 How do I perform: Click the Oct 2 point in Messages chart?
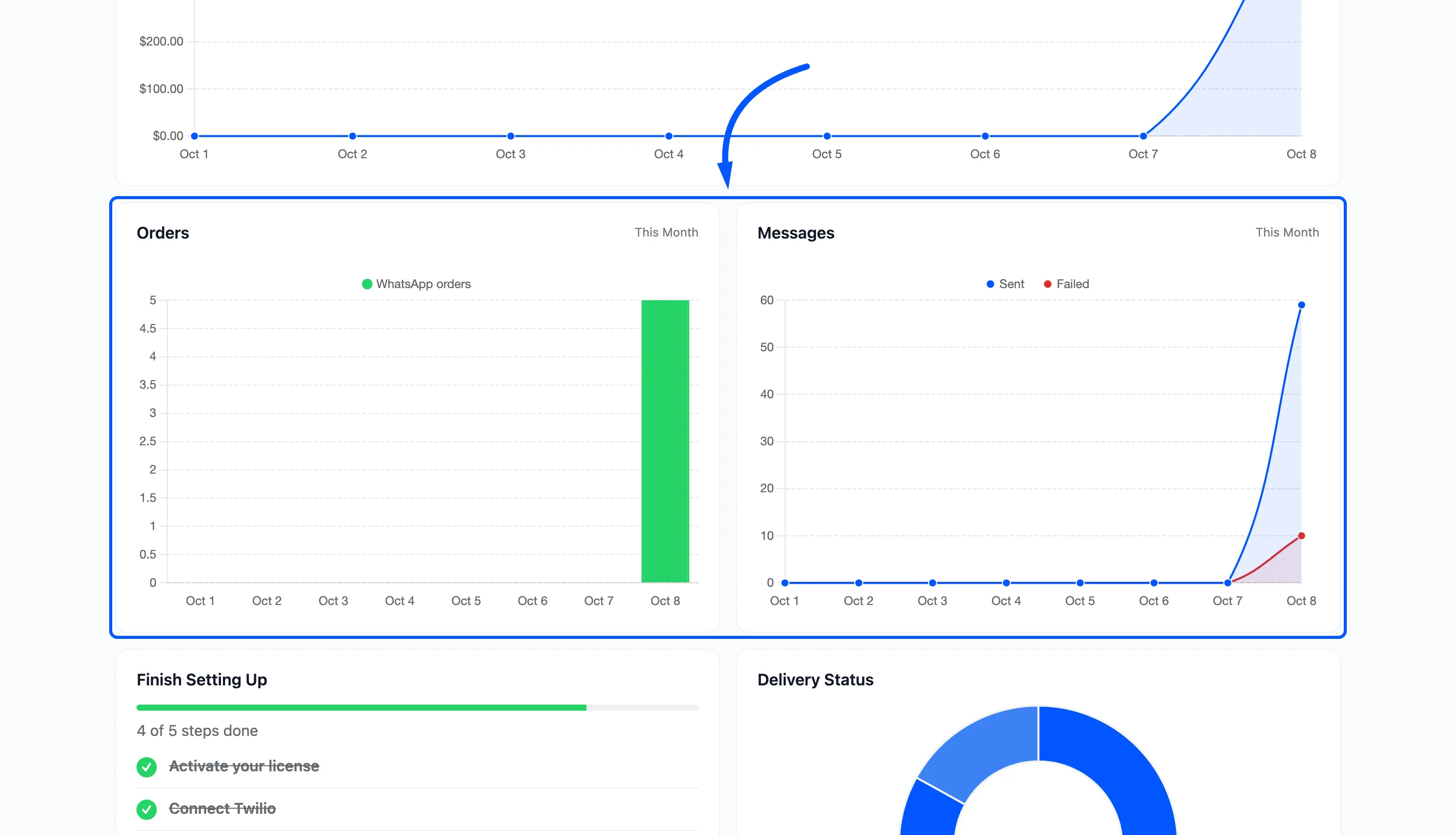click(859, 583)
